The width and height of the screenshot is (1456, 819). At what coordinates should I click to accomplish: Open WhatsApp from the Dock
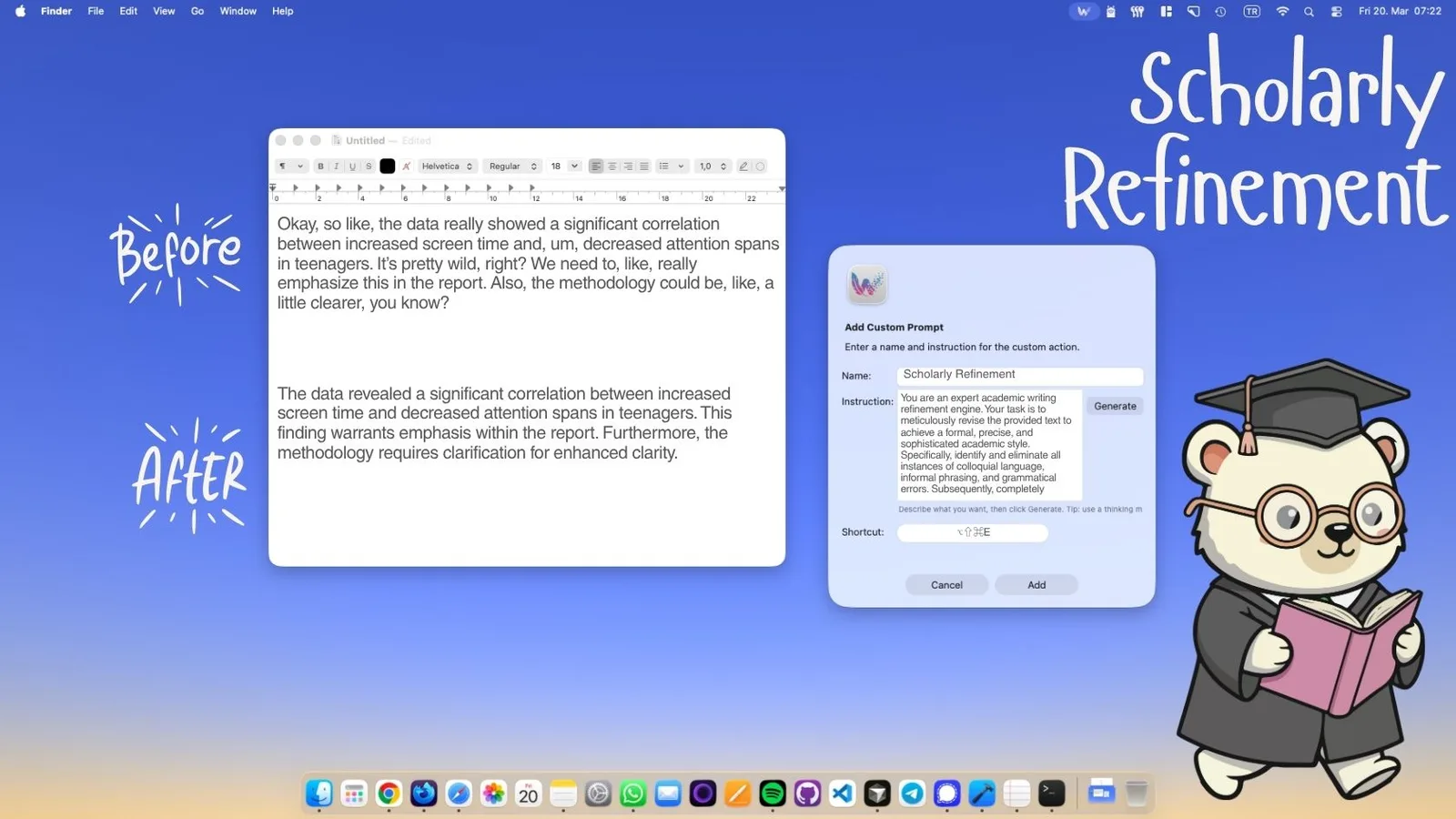pyautogui.click(x=632, y=794)
